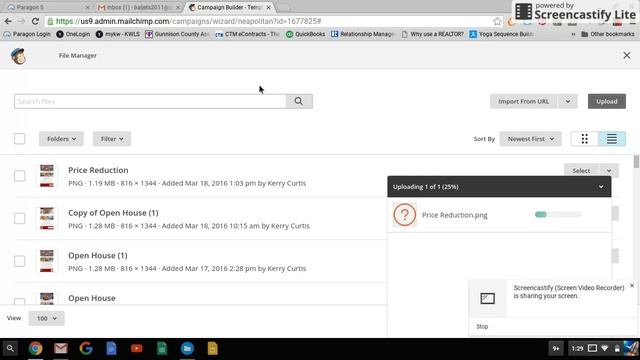Click the question mark icon for Price Reduction.png
Screen dimensions: 640x360
tap(404, 215)
